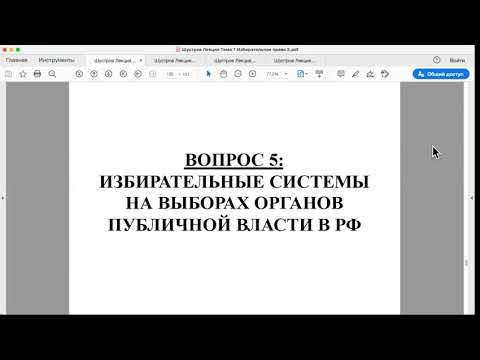480x360 pixels.
Task: Go to the previous page with up arrow
Action: pos(94,74)
